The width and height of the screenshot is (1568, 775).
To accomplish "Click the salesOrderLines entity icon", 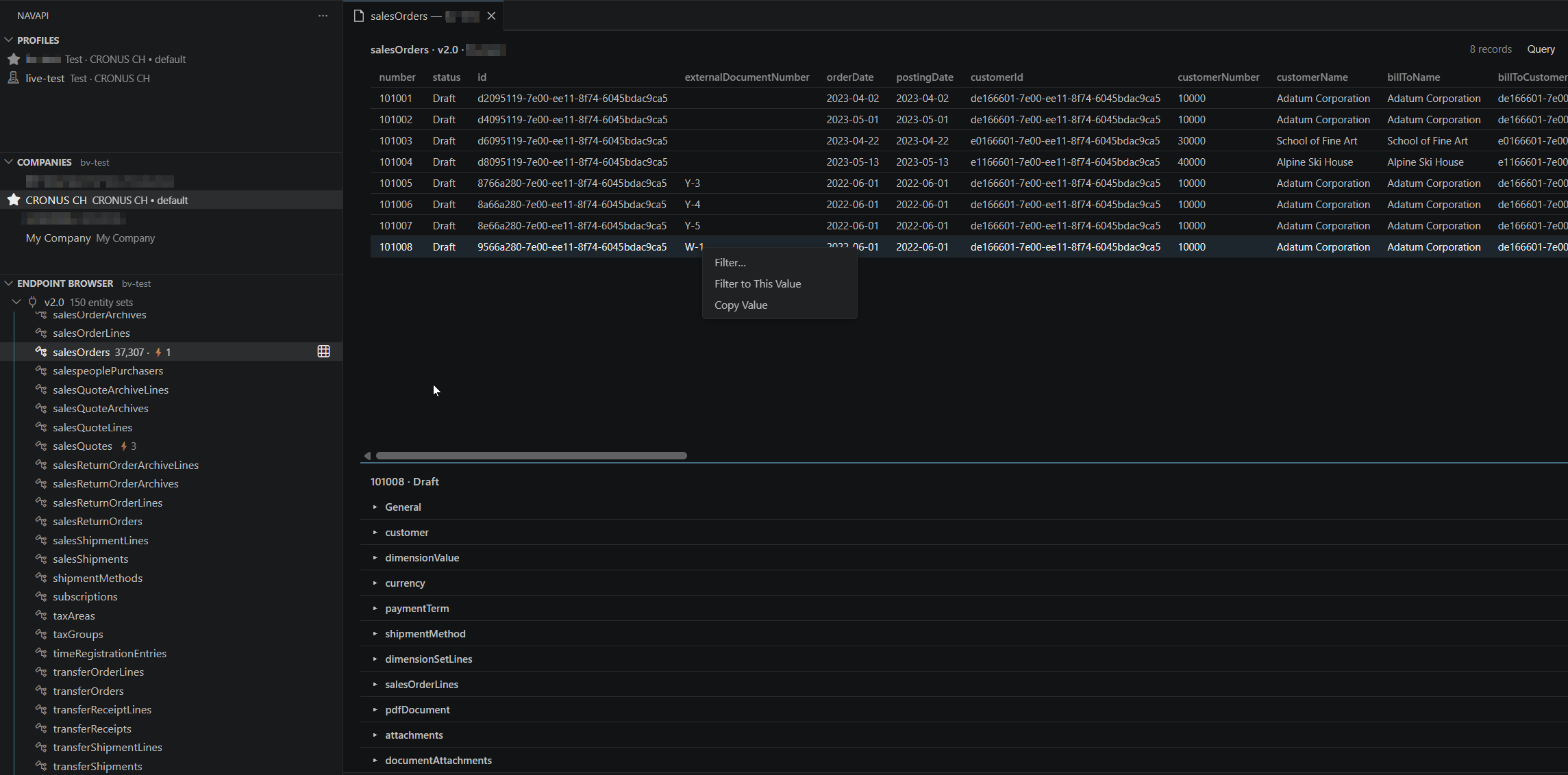I will 41,333.
